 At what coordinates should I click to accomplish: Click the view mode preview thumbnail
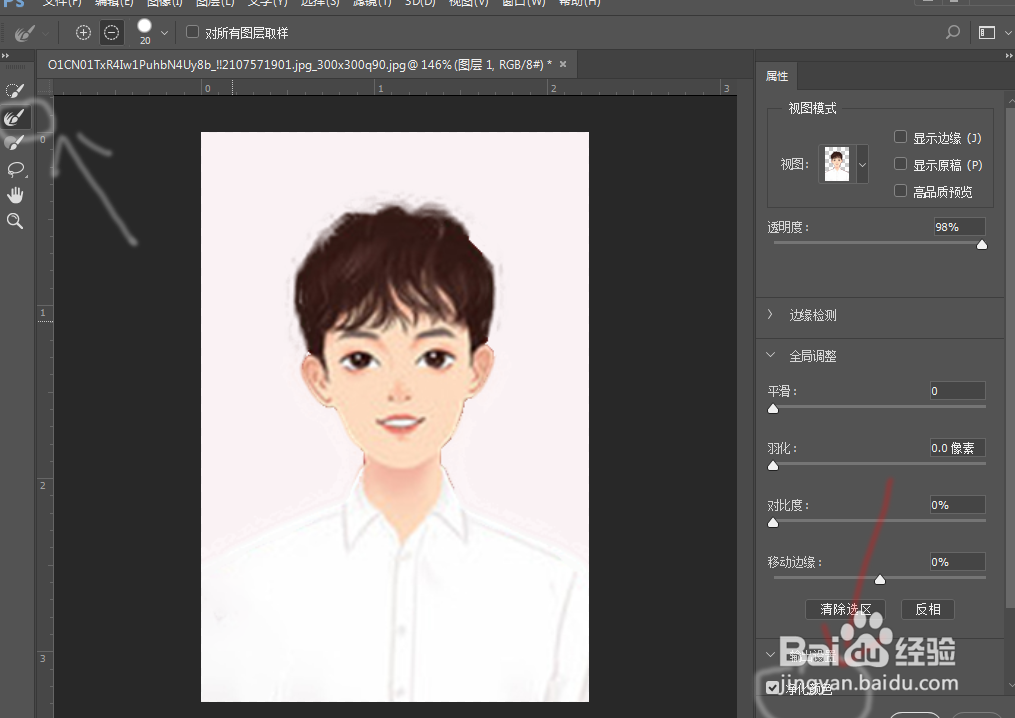(x=837, y=164)
